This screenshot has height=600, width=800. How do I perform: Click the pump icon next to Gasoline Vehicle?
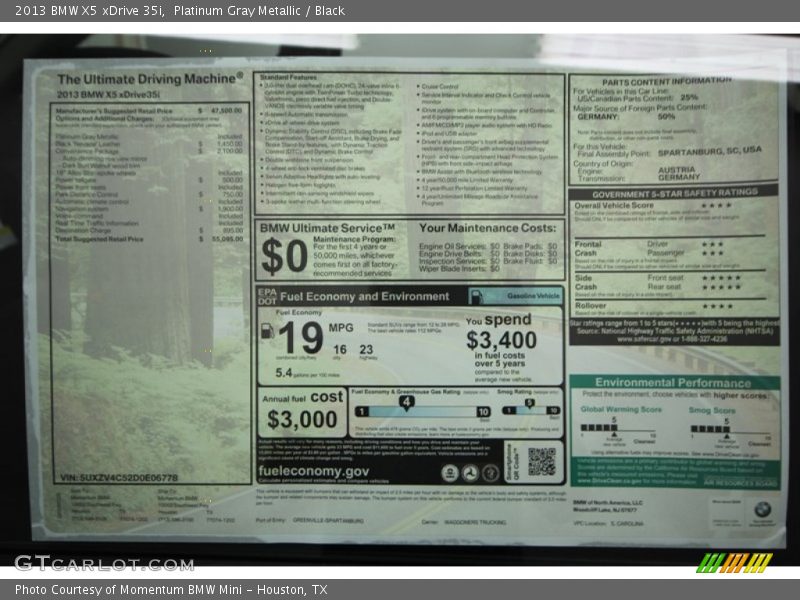pos(476,296)
